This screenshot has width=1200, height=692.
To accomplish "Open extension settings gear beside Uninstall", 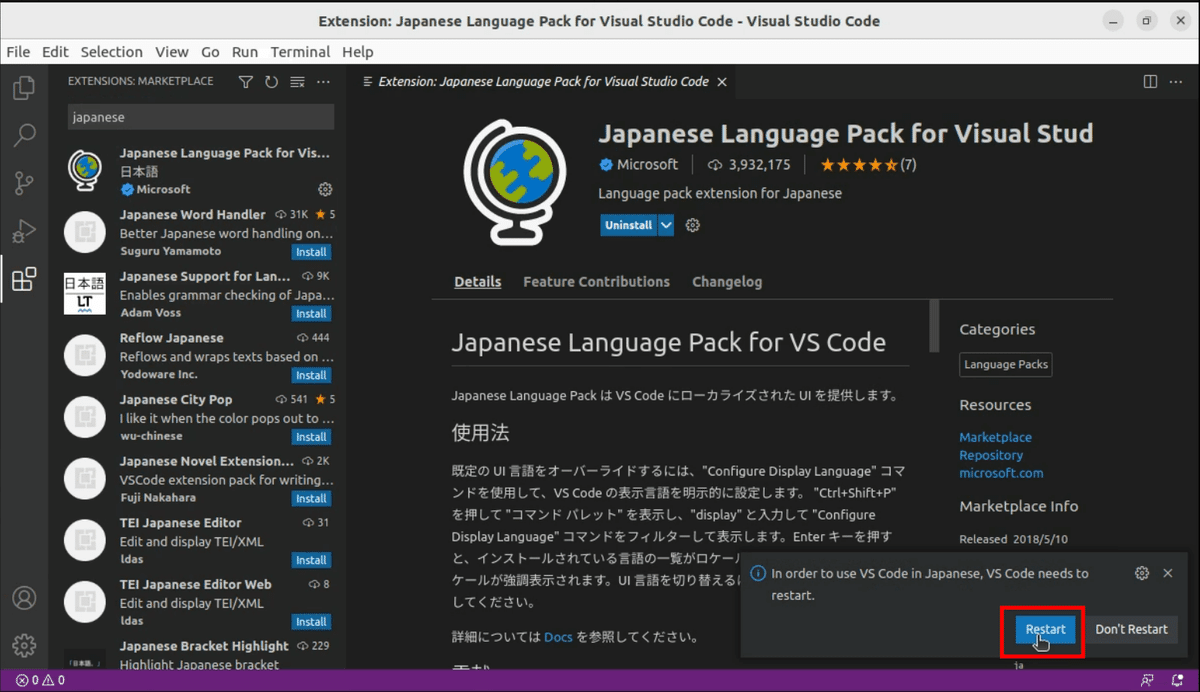I will (x=693, y=225).
